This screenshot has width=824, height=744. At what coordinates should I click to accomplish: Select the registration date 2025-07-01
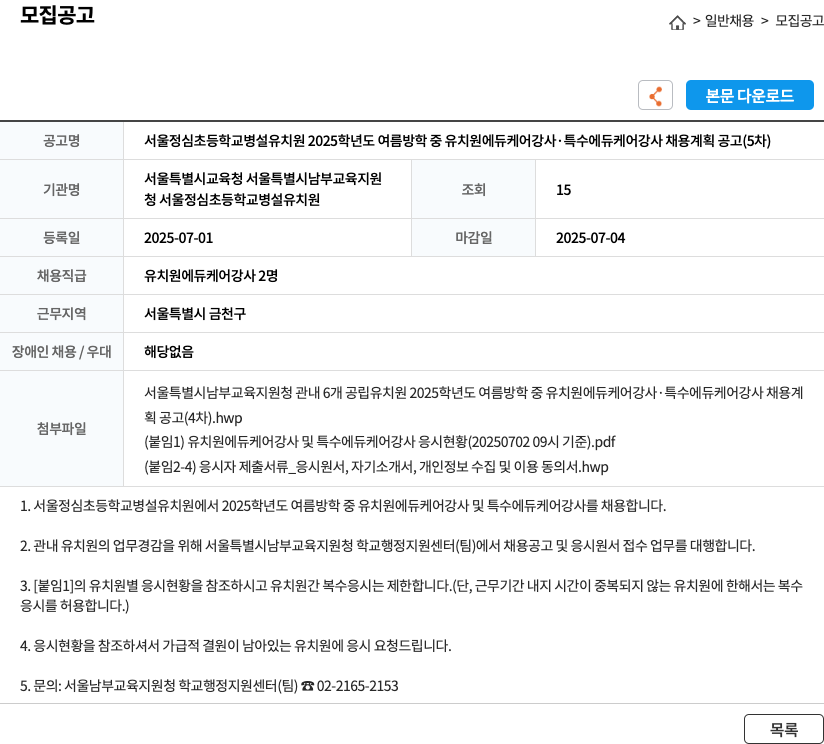pyautogui.click(x=179, y=238)
